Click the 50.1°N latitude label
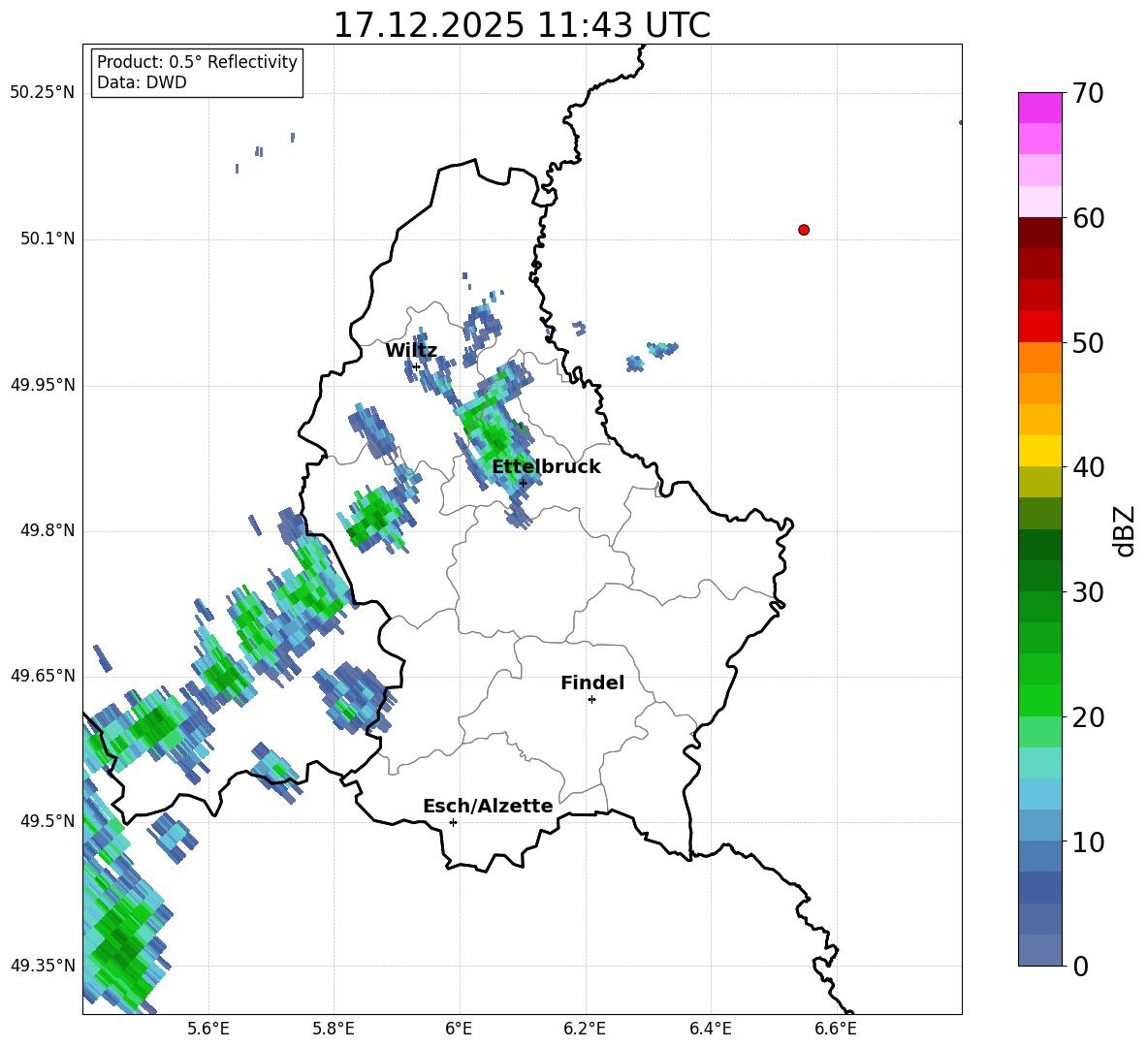 click(48, 239)
